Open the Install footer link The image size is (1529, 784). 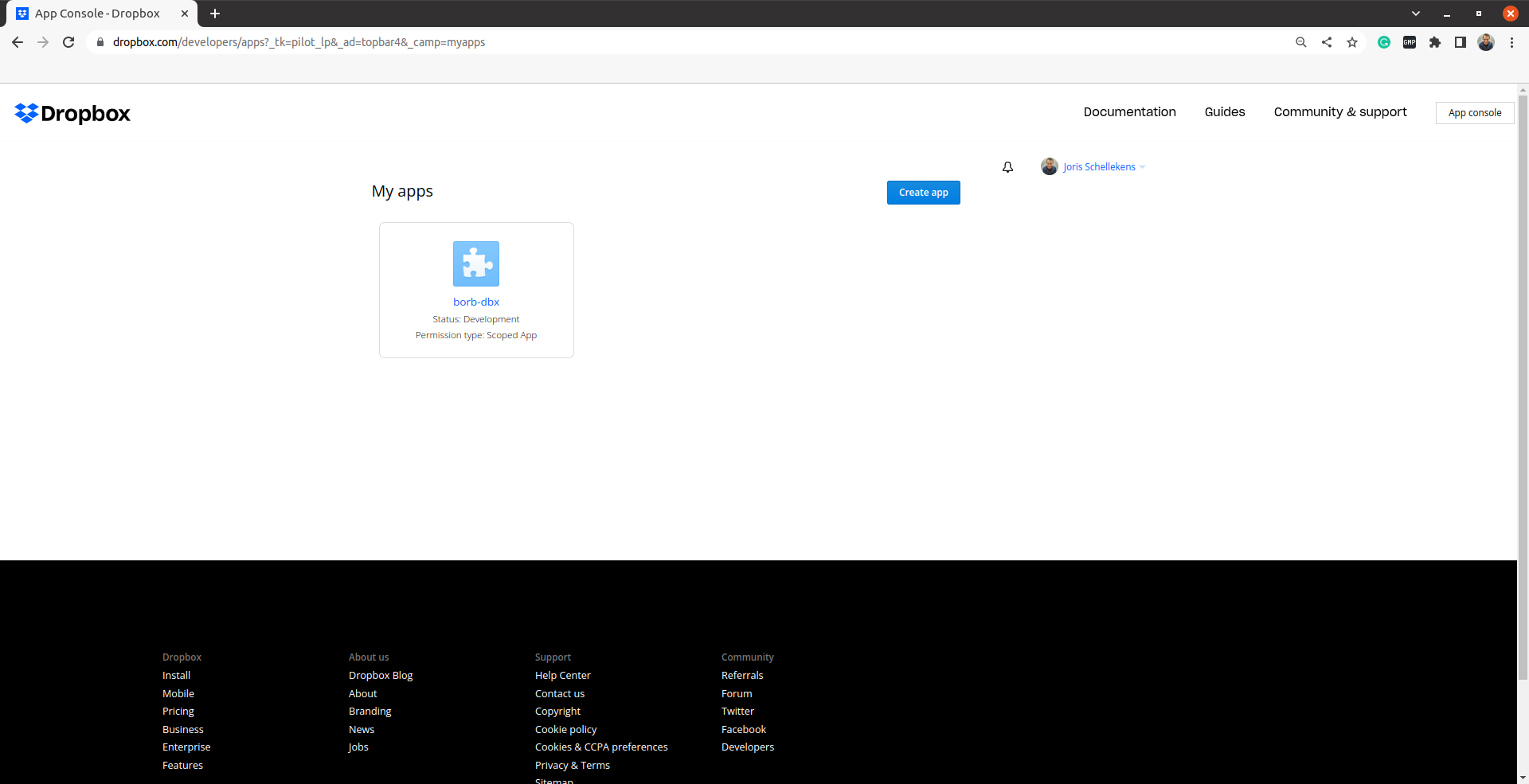click(x=176, y=676)
